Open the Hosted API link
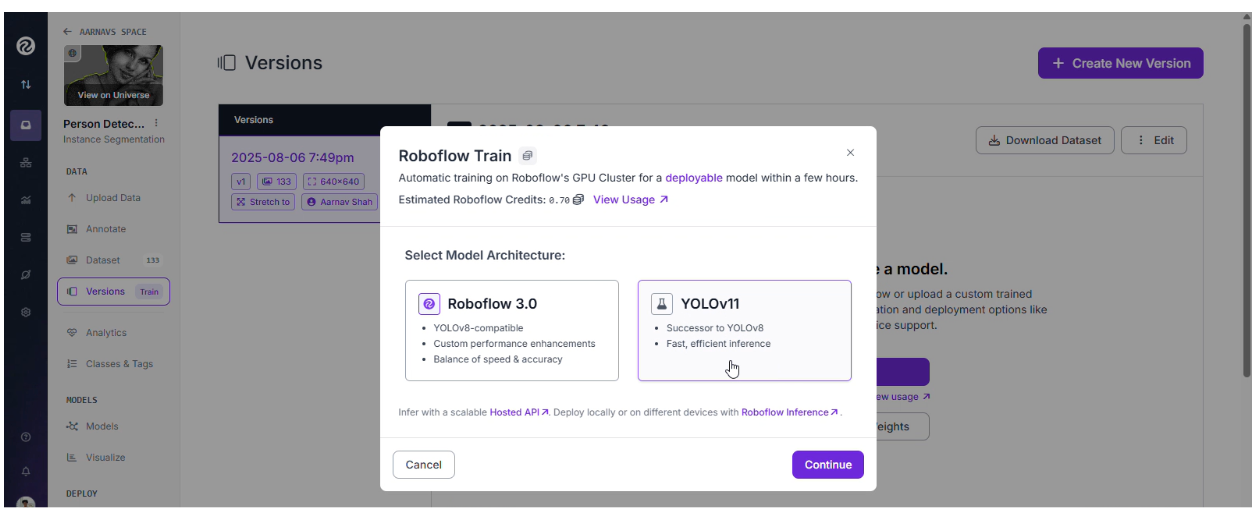This screenshot has height=514, width=1252. pos(519,412)
